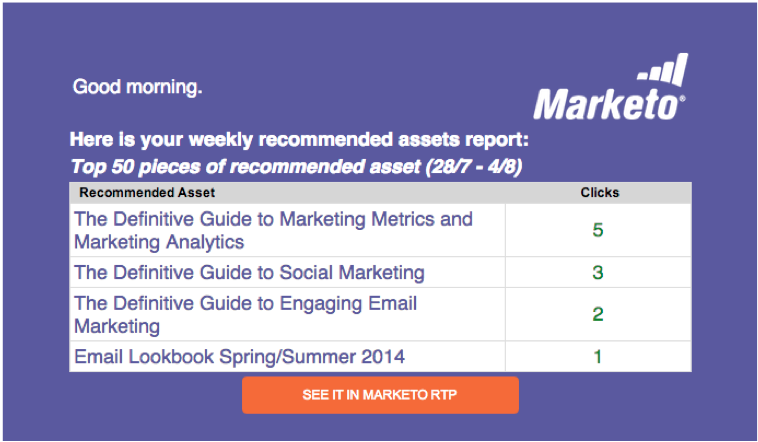
Task: Click the Marketo wordmark logo
Action: (609, 104)
